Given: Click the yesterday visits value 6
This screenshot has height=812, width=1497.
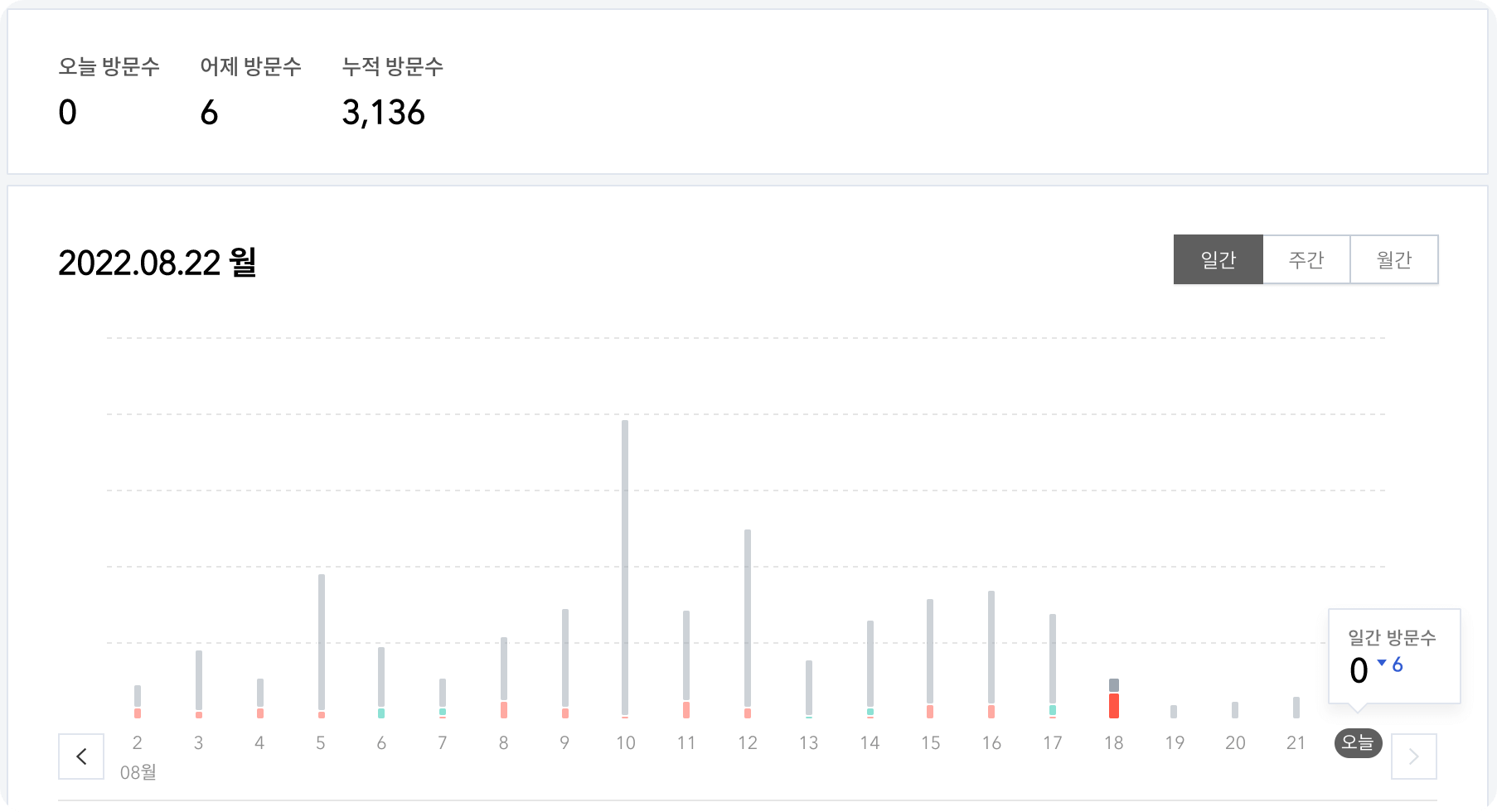Looking at the screenshot, I should click(210, 113).
